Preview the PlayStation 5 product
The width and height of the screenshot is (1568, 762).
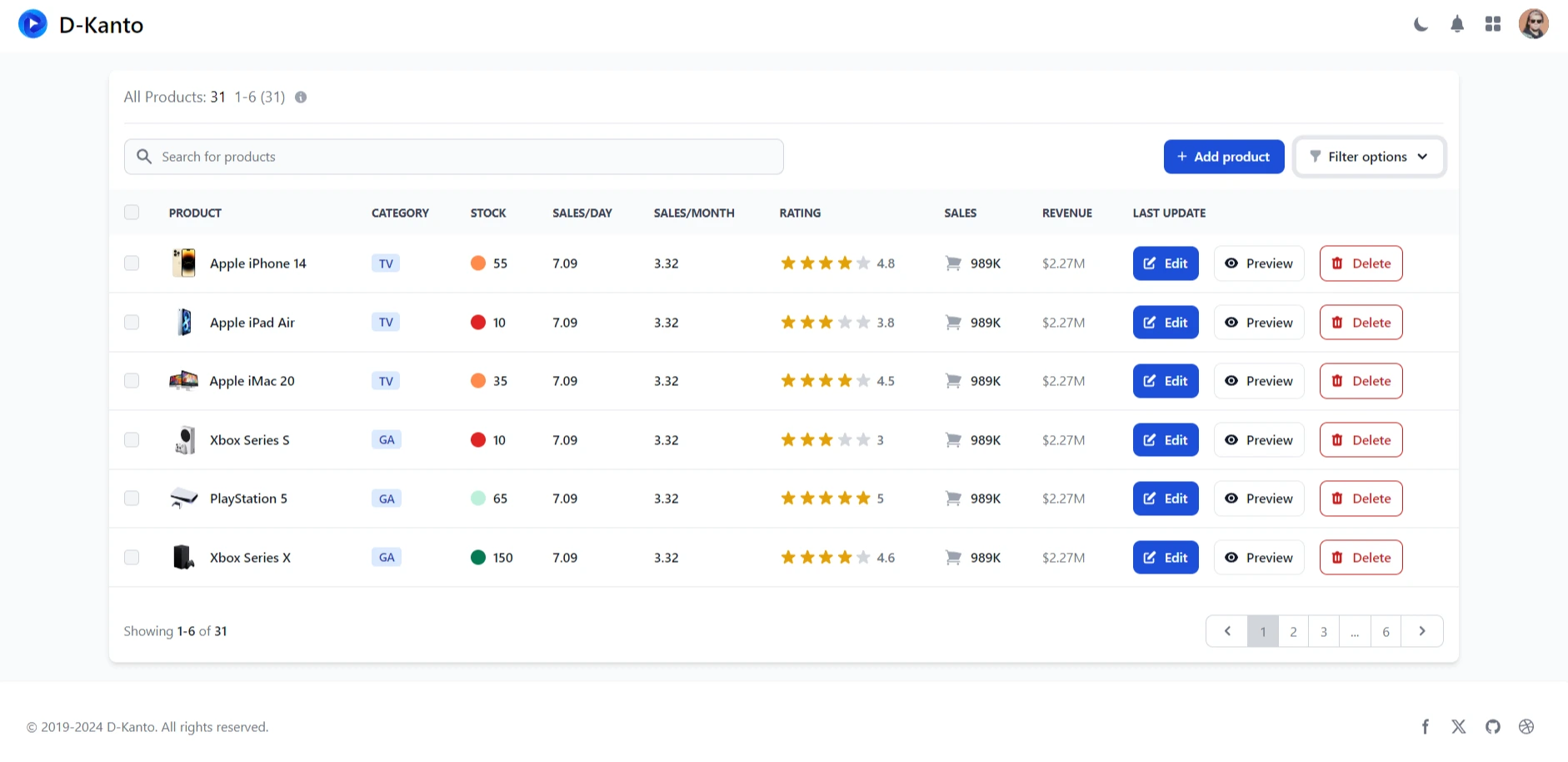pyautogui.click(x=1259, y=499)
